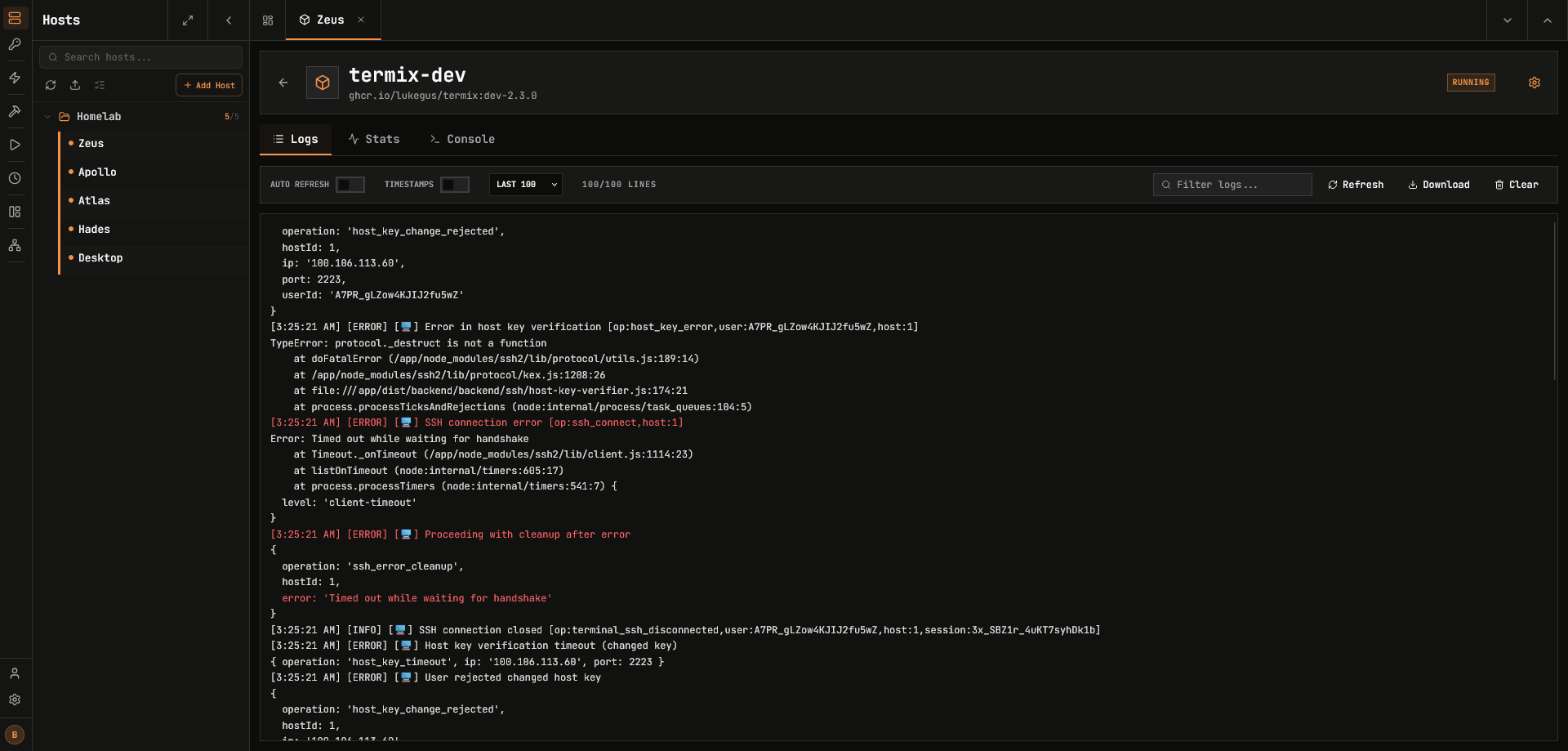Click the RUNNING status badge
The image size is (1568, 751).
point(1471,83)
